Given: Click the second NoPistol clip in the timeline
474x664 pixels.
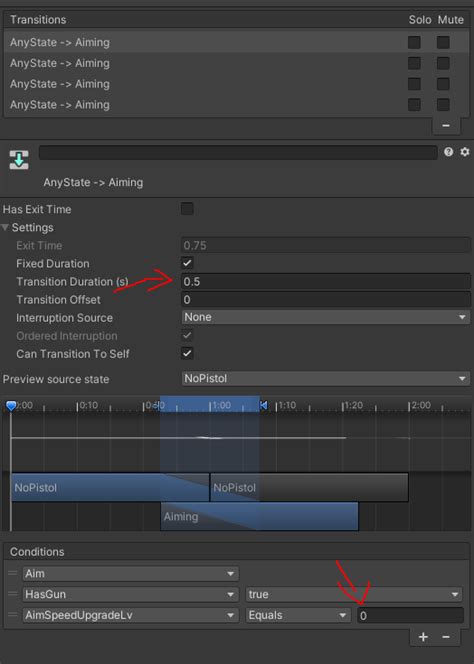Looking at the screenshot, I should click(x=309, y=487).
